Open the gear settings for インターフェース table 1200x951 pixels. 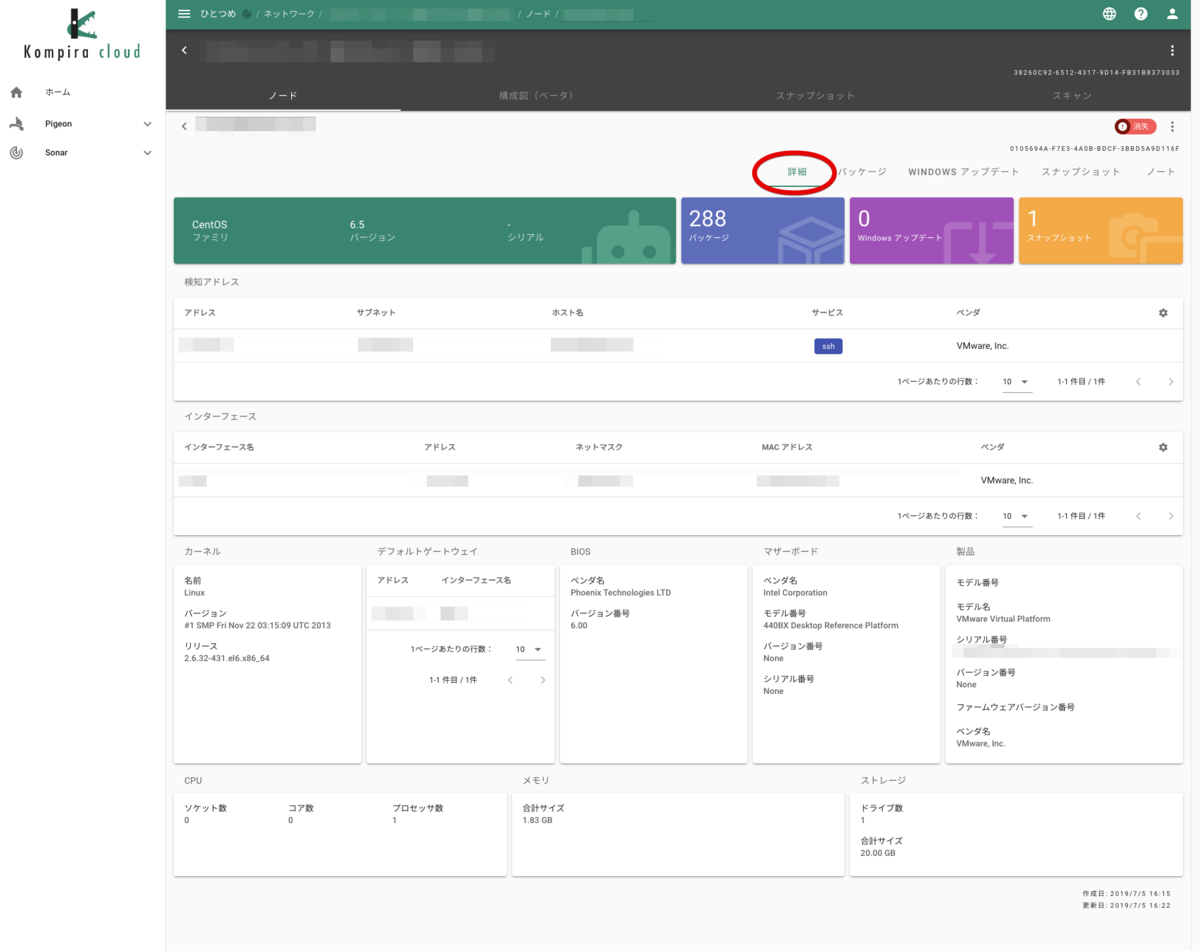[x=1163, y=447]
